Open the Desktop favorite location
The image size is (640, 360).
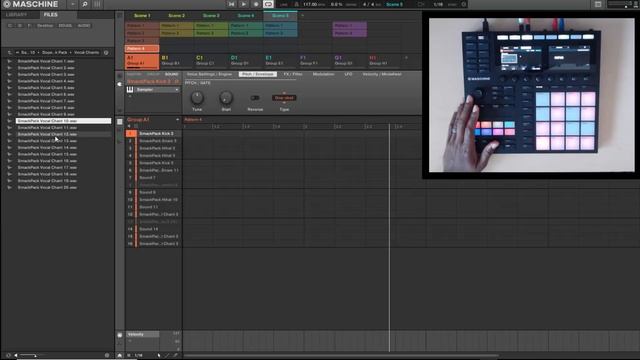click(45, 25)
